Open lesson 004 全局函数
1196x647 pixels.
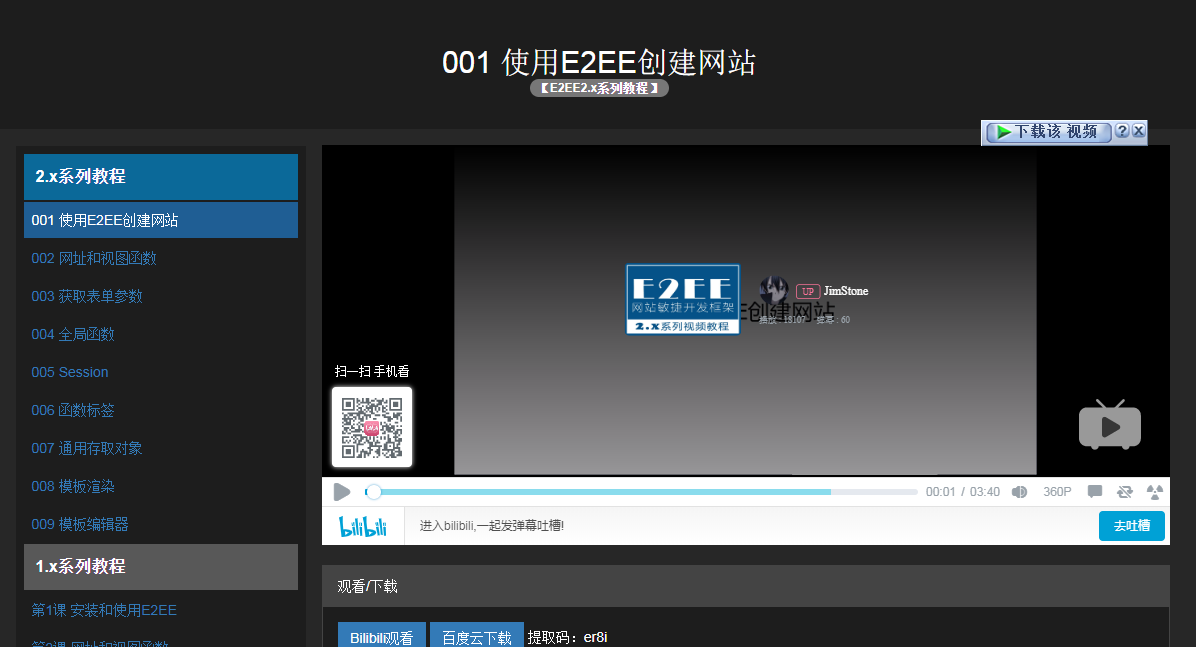pyautogui.click(x=72, y=334)
